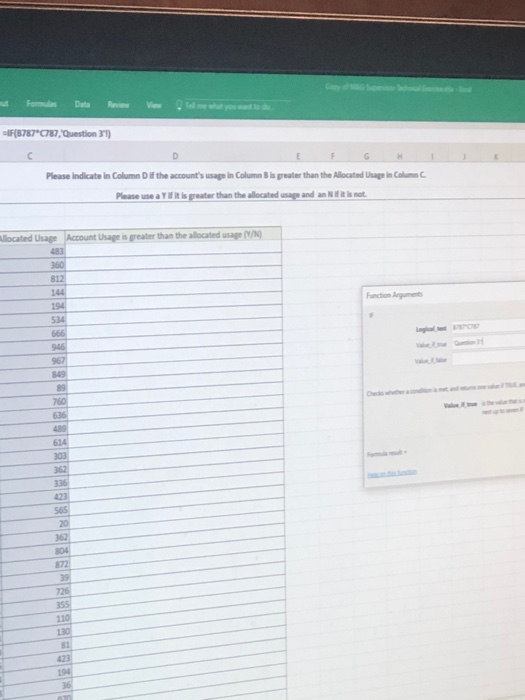This screenshot has width=525, height=700.
Task: Select the cell containing 967
Action: 32,361
